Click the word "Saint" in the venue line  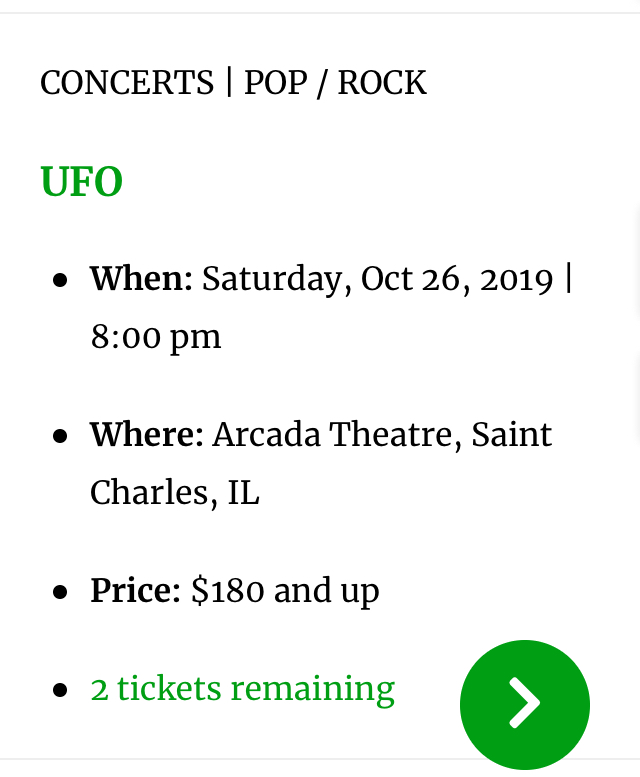point(511,435)
